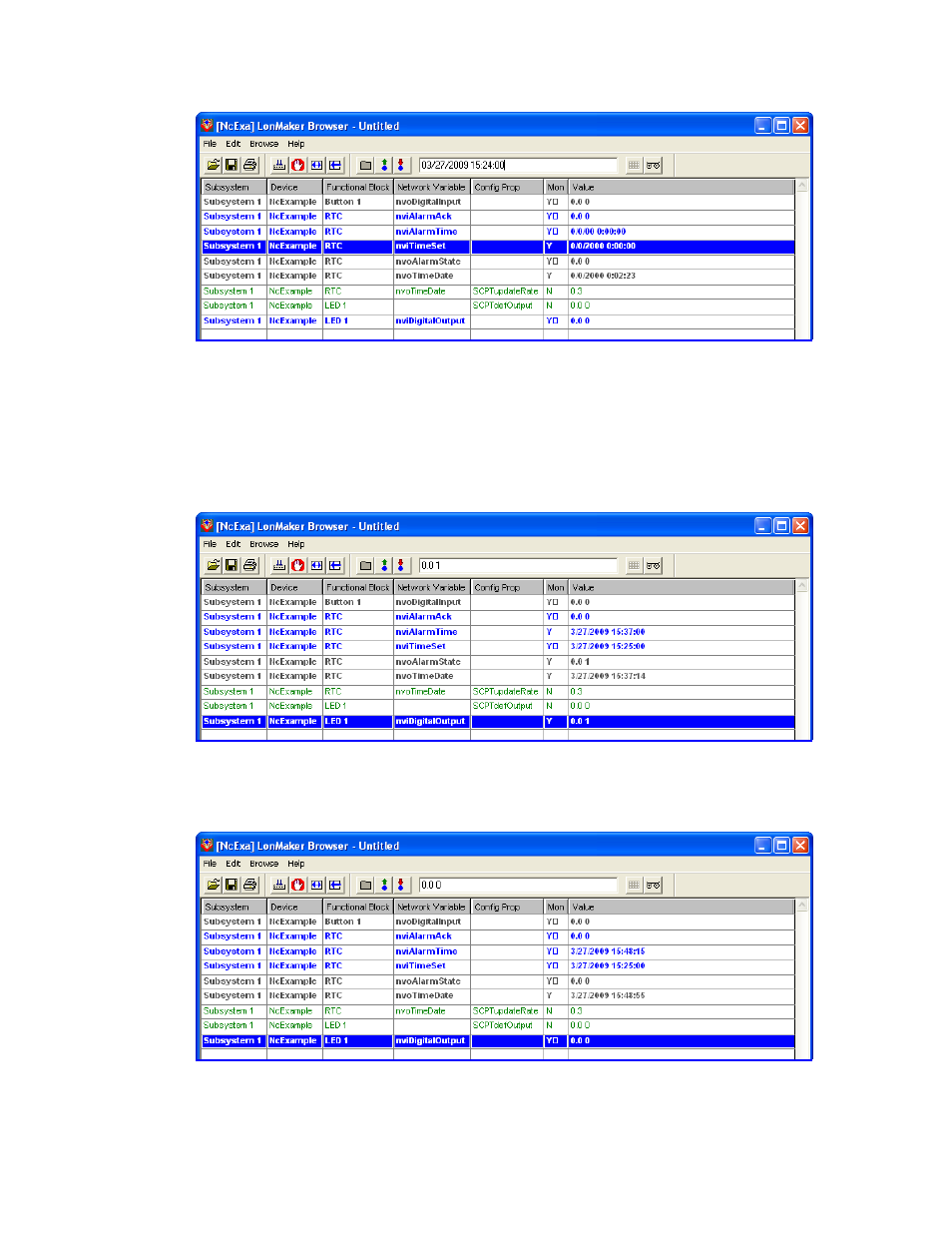Click the red up-down arrow icon in top window
The image size is (952, 1233).
(400, 165)
